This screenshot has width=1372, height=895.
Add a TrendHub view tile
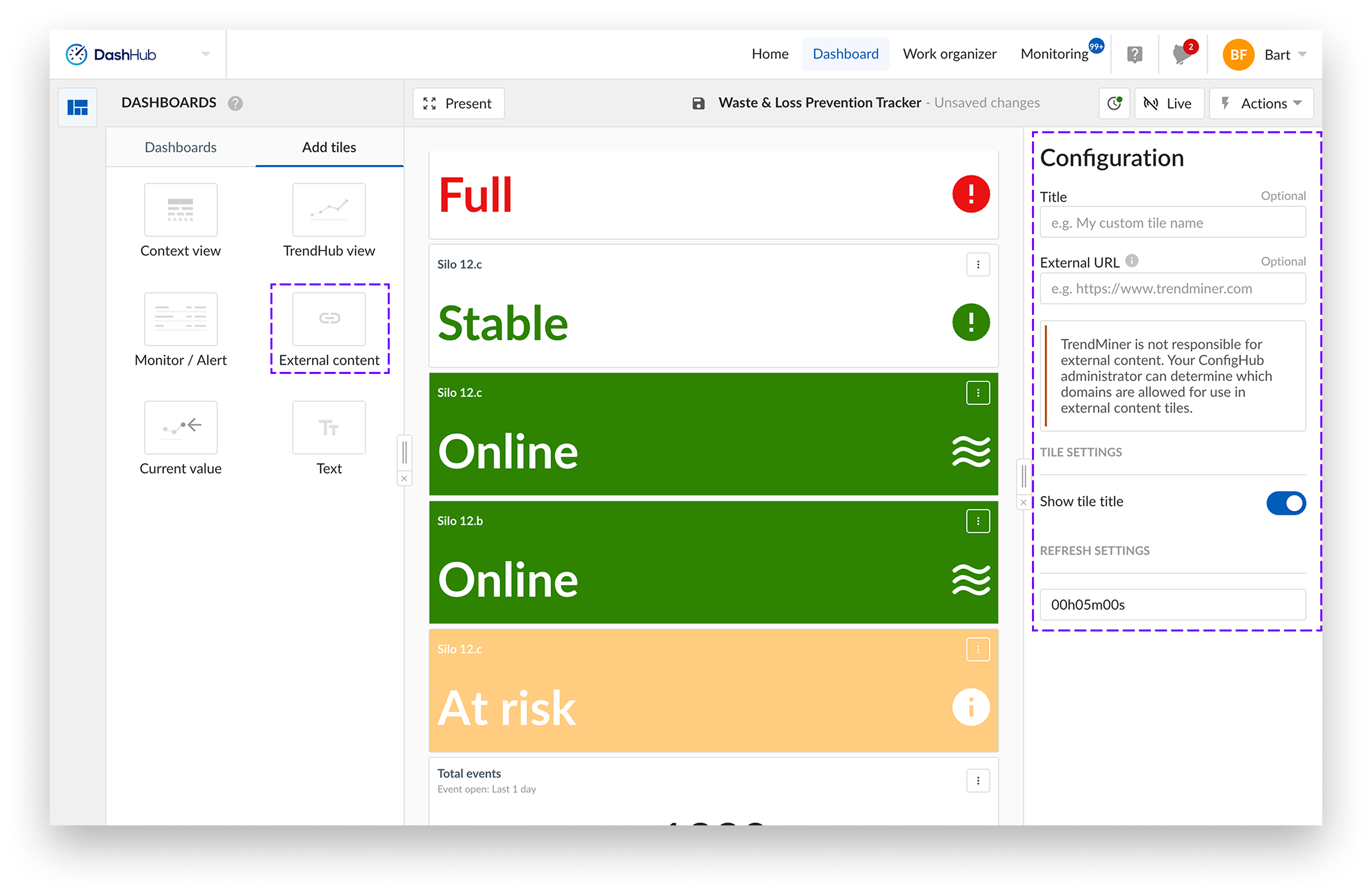(329, 210)
